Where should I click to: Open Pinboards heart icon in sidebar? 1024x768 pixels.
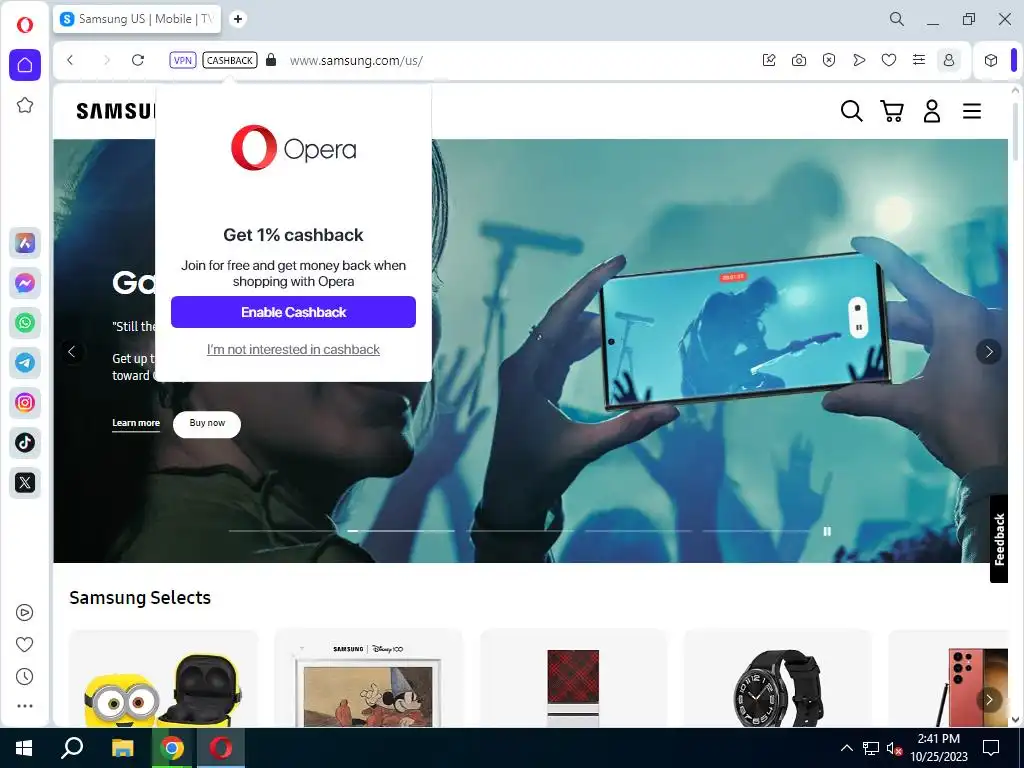point(24,644)
